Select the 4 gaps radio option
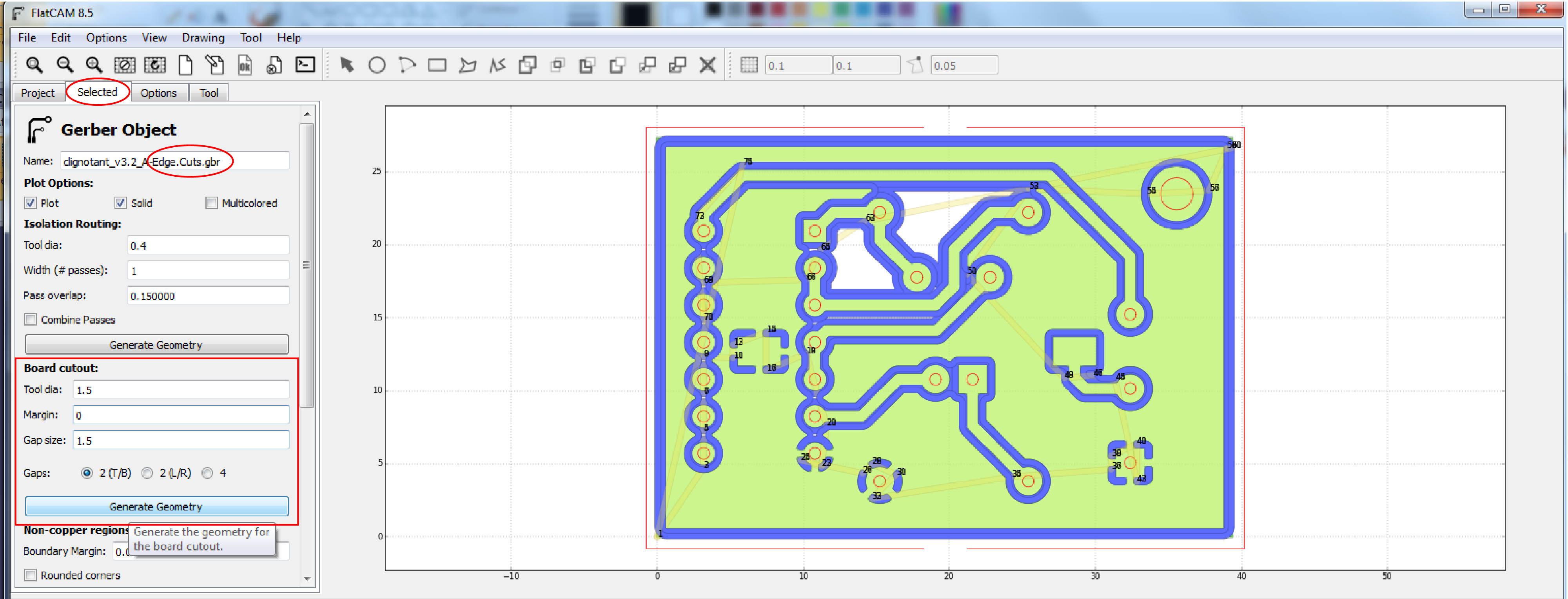Viewport: 1568px width, 599px height. (208, 473)
